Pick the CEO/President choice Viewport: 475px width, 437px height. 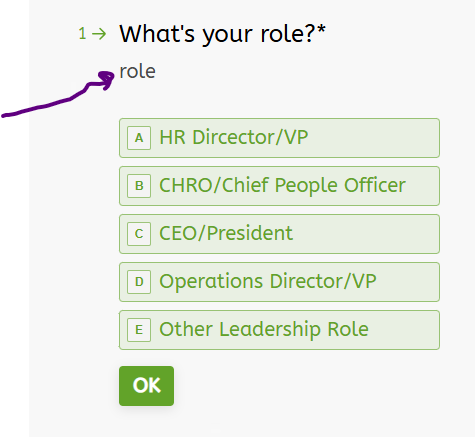[x=279, y=234]
